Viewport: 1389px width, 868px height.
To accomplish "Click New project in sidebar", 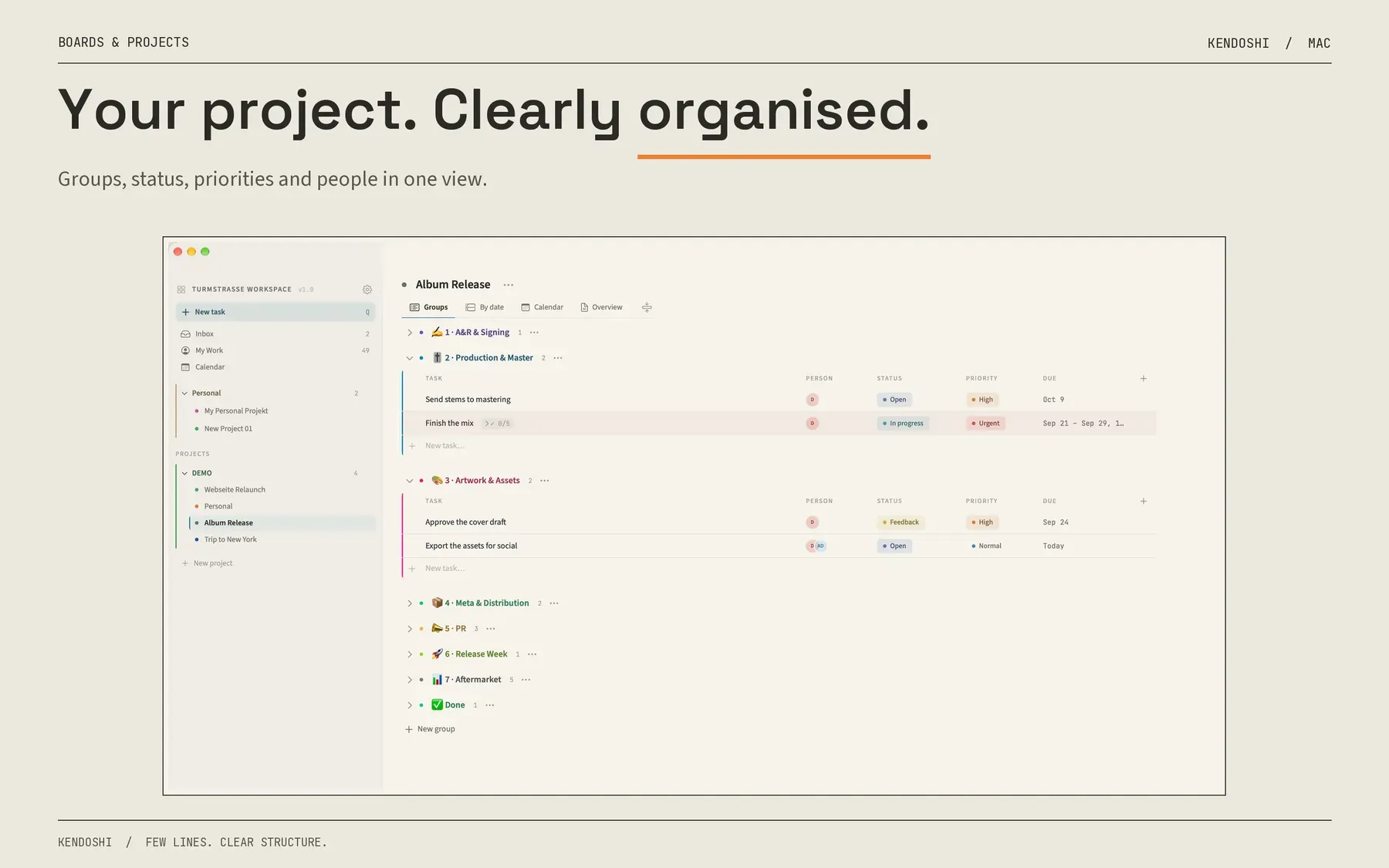I will click(x=207, y=563).
